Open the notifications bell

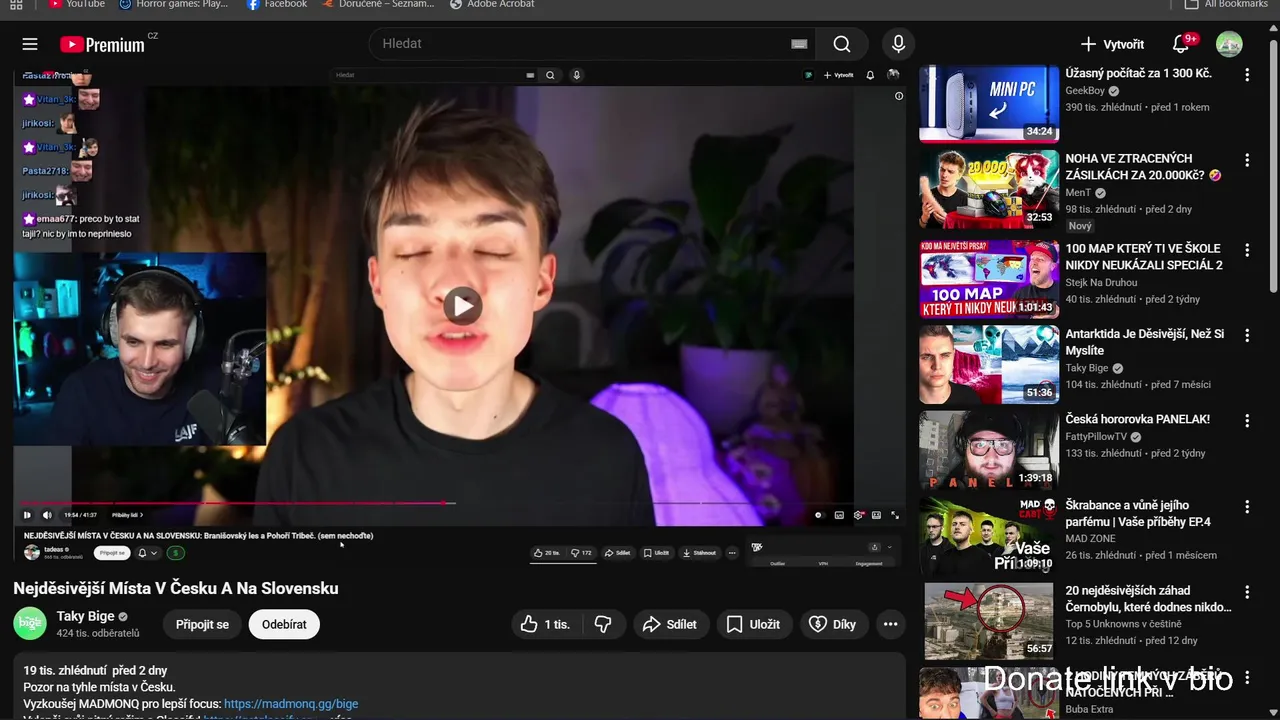1181,44
